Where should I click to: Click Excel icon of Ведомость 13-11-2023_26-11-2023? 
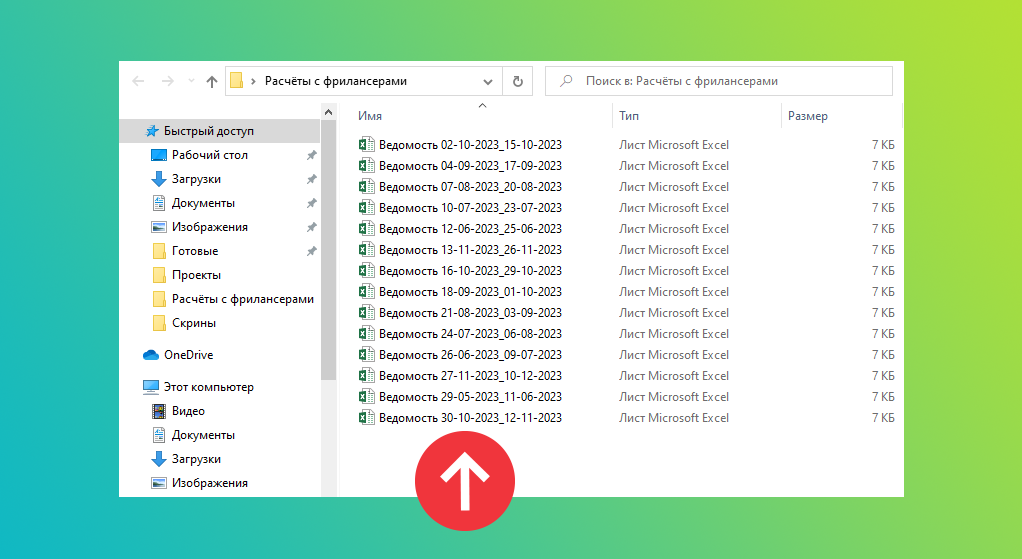point(366,249)
